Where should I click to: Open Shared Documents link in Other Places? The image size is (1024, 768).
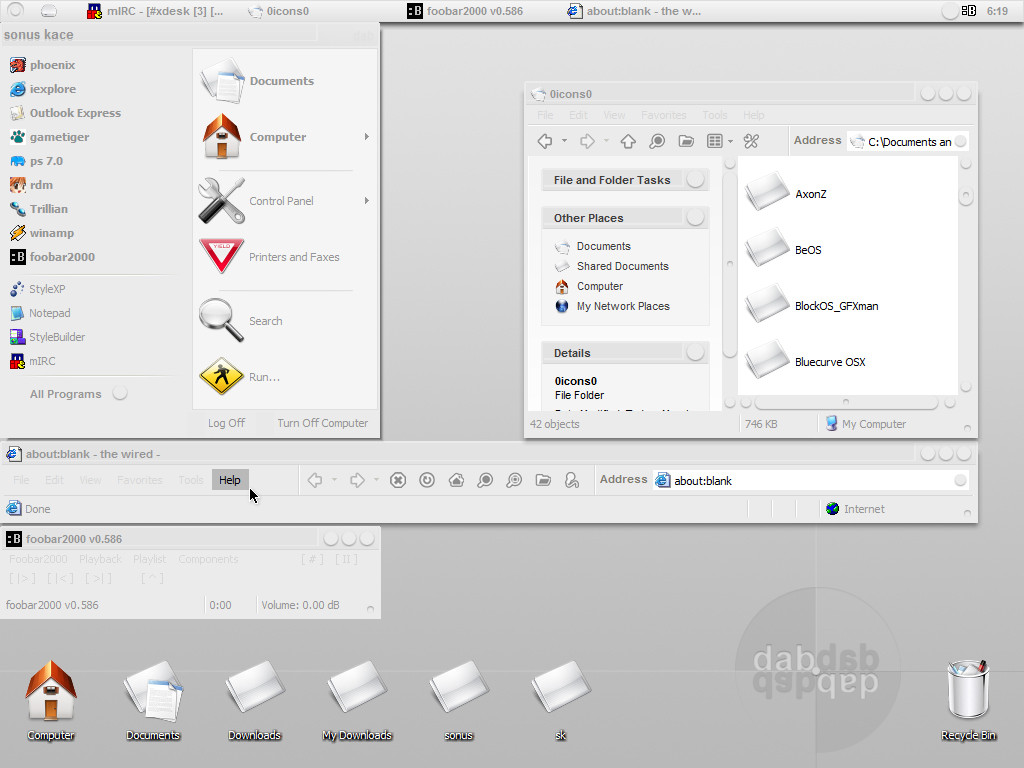622,266
